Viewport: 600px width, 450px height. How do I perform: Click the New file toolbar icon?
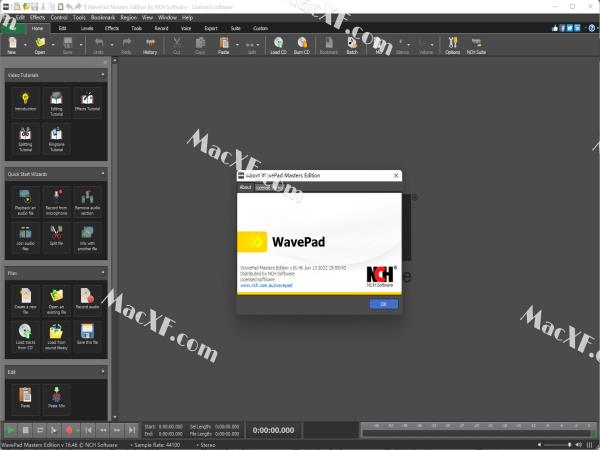click(12, 45)
